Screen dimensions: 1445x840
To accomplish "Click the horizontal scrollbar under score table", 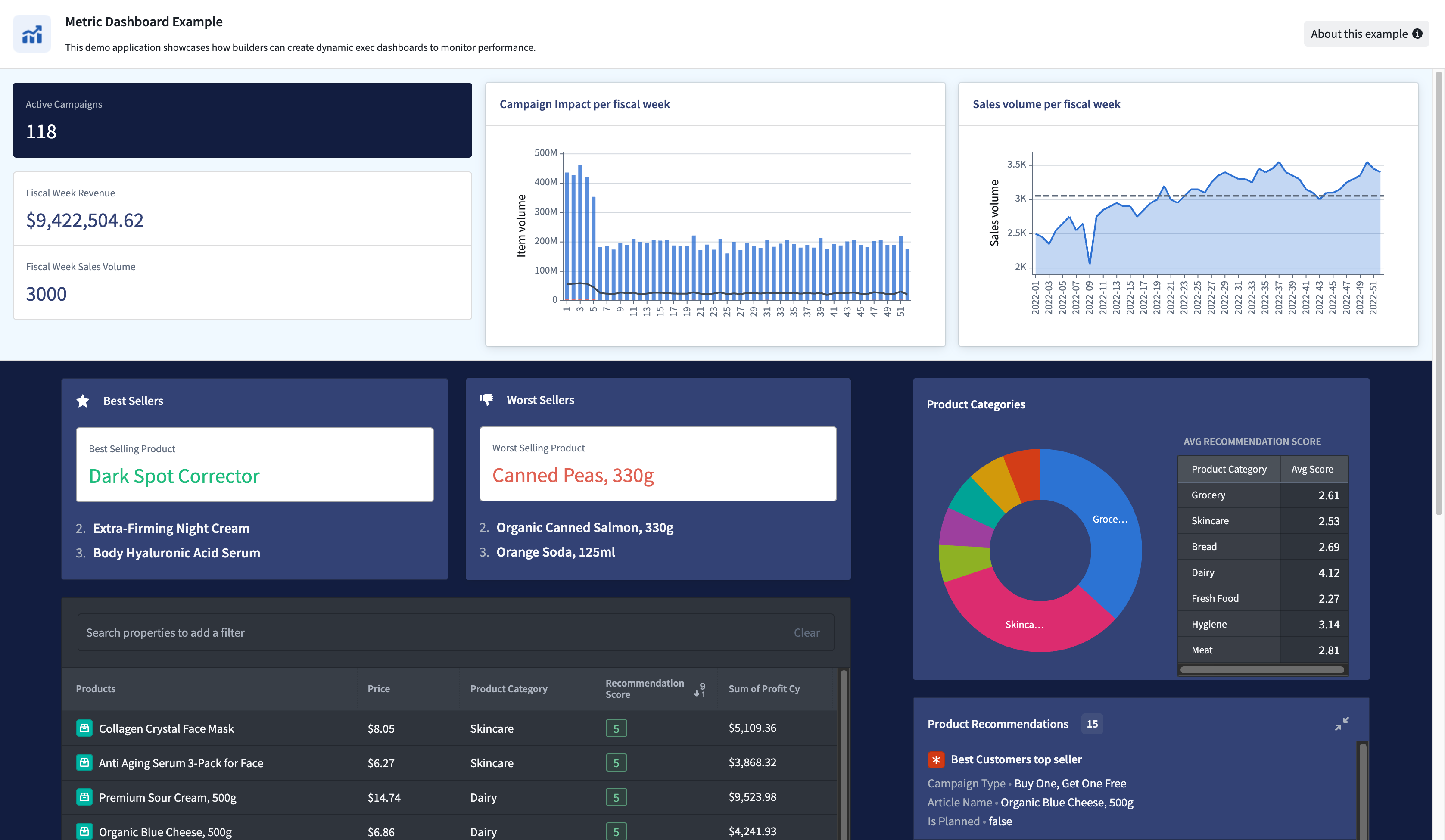I will (x=1261, y=670).
